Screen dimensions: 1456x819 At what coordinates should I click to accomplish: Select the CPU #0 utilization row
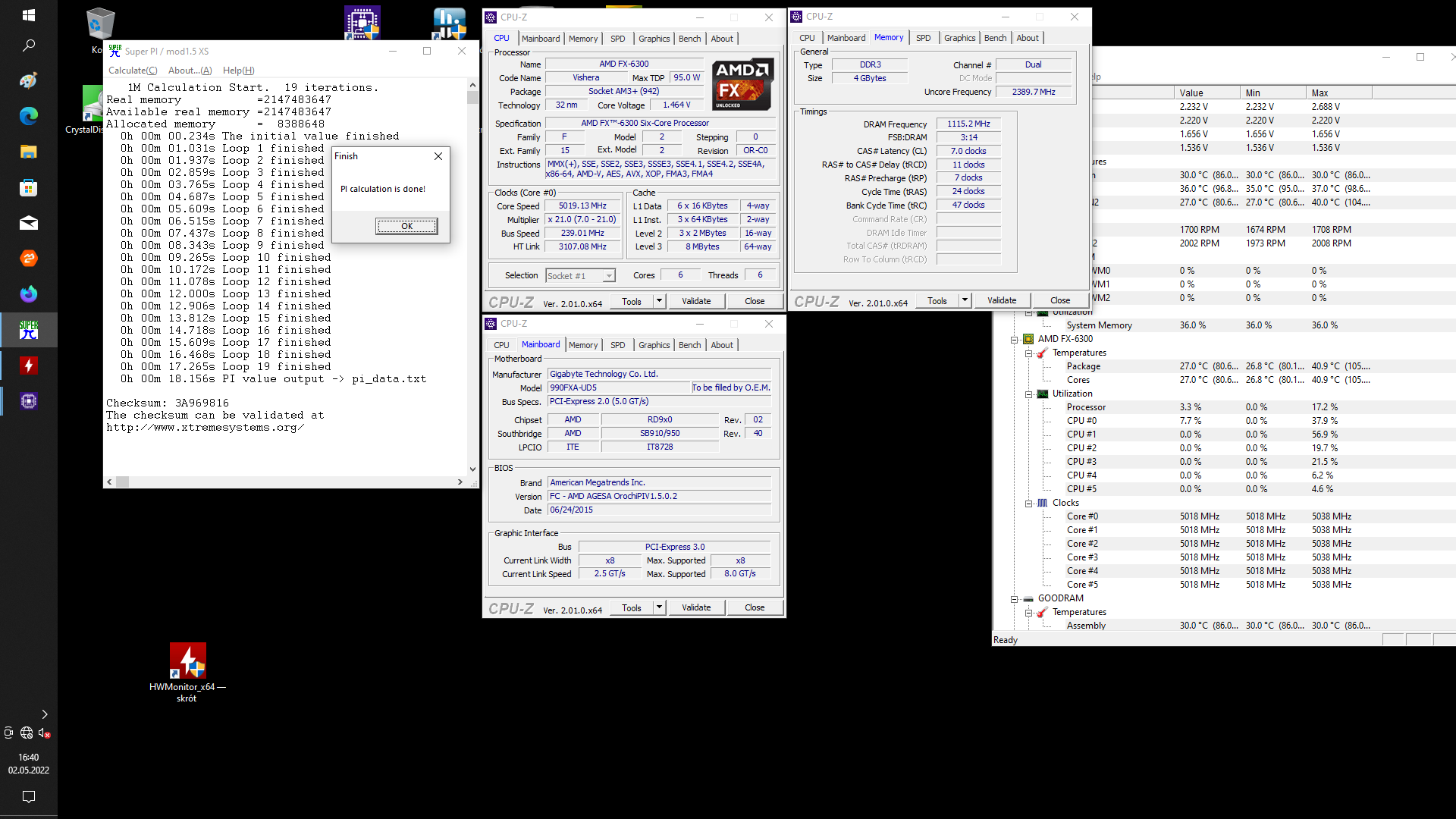click(x=1223, y=421)
